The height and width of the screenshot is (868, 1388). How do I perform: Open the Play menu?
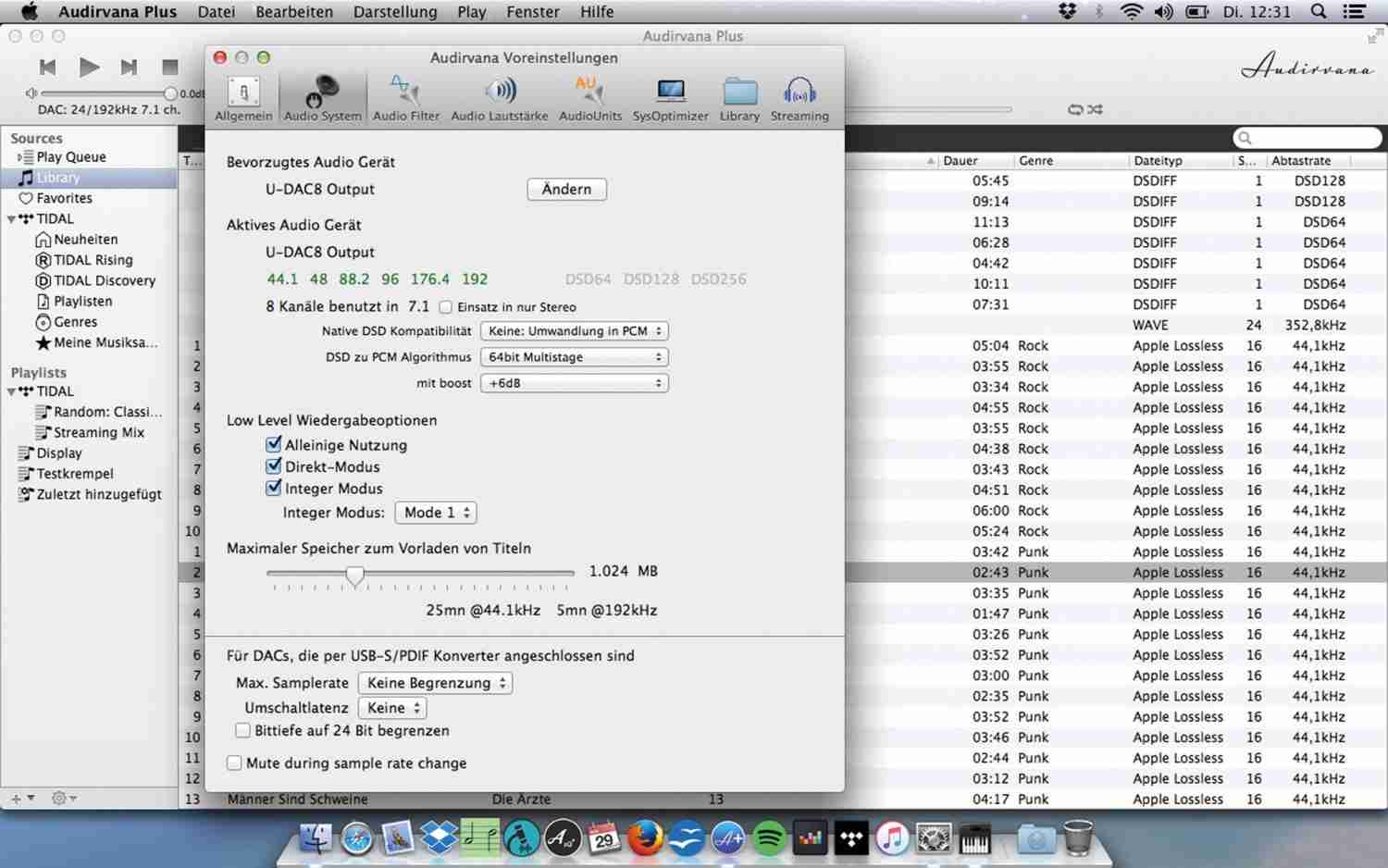471,12
